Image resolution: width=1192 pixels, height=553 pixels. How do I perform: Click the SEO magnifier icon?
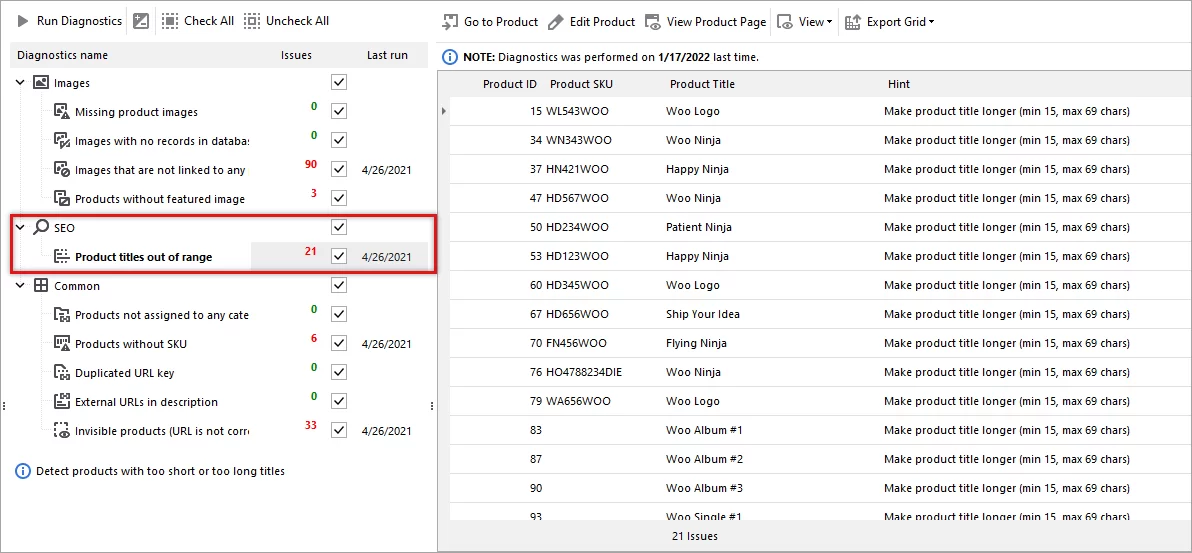41,228
